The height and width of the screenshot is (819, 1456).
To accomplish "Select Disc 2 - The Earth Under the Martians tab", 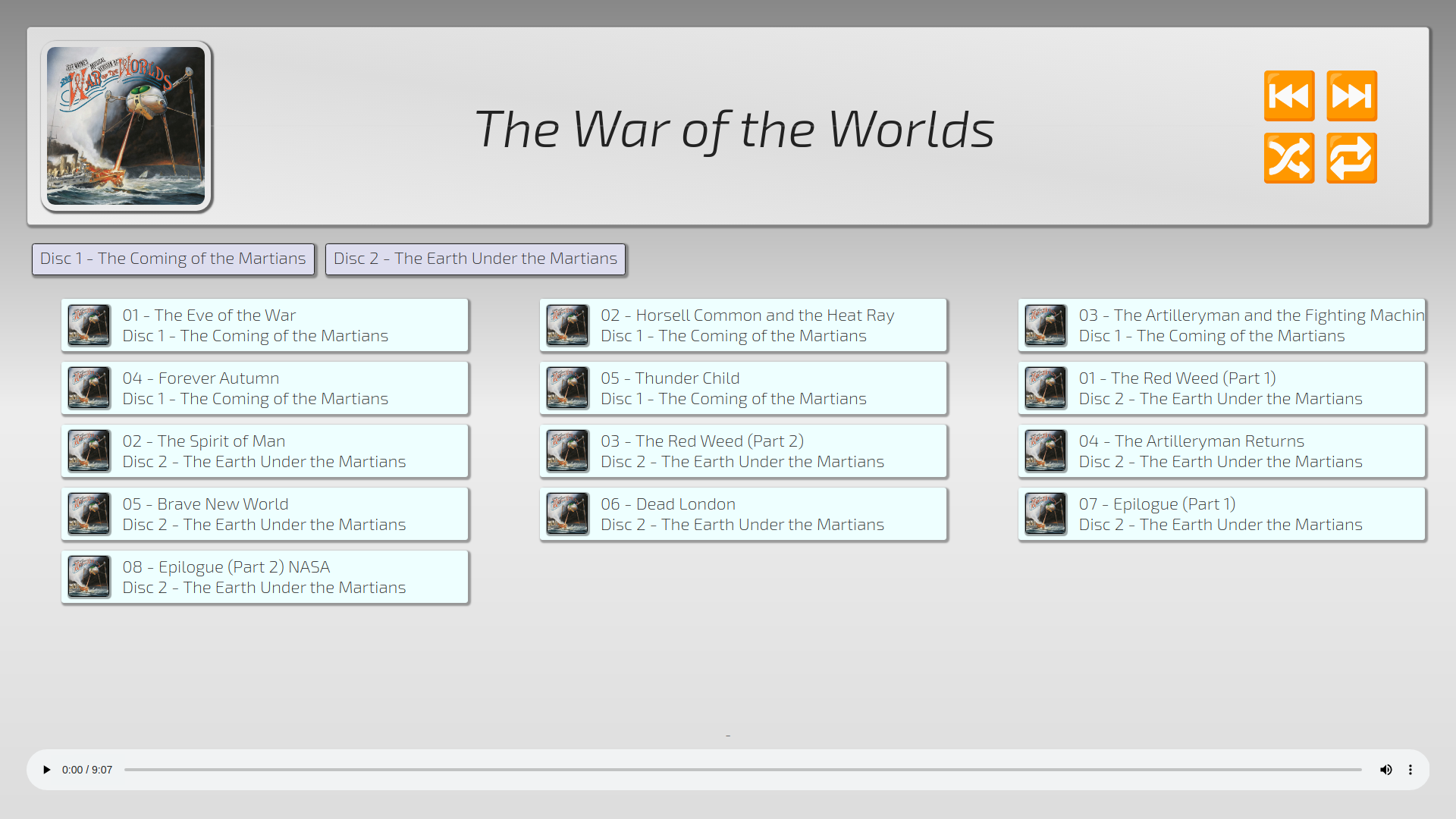I will (x=475, y=259).
